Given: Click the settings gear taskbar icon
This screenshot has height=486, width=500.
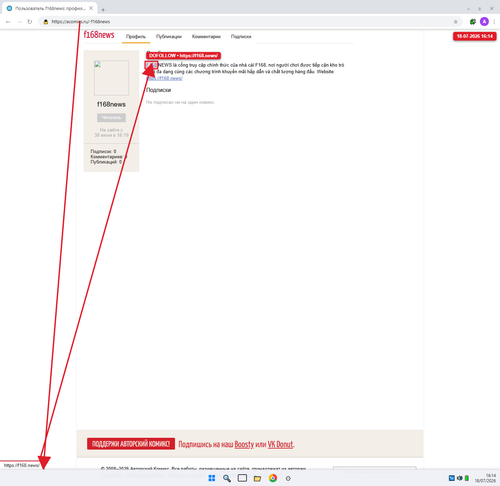Looking at the screenshot, I should pyautogui.click(x=288, y=478).
